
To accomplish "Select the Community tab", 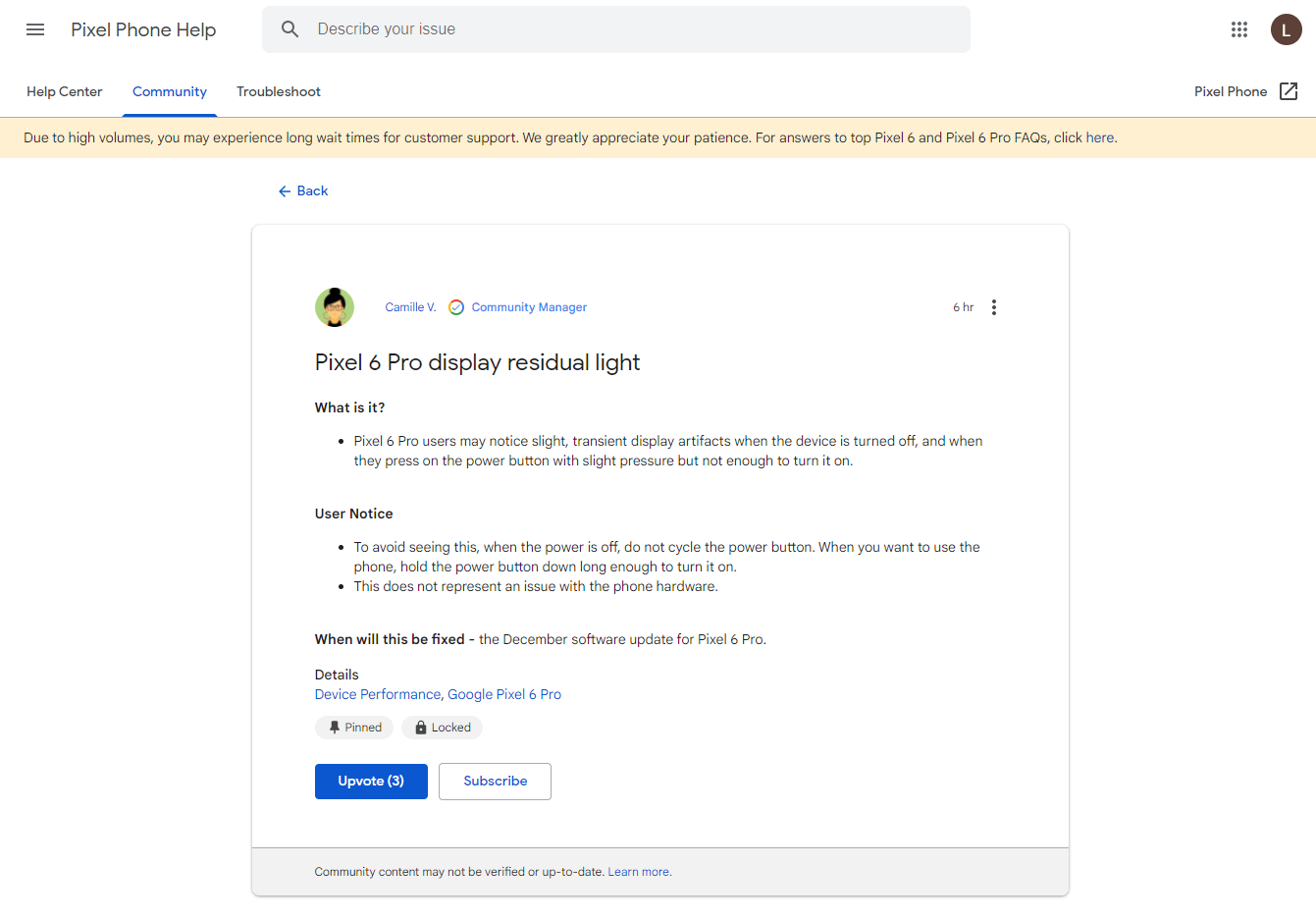I will (x=170, y=91).
